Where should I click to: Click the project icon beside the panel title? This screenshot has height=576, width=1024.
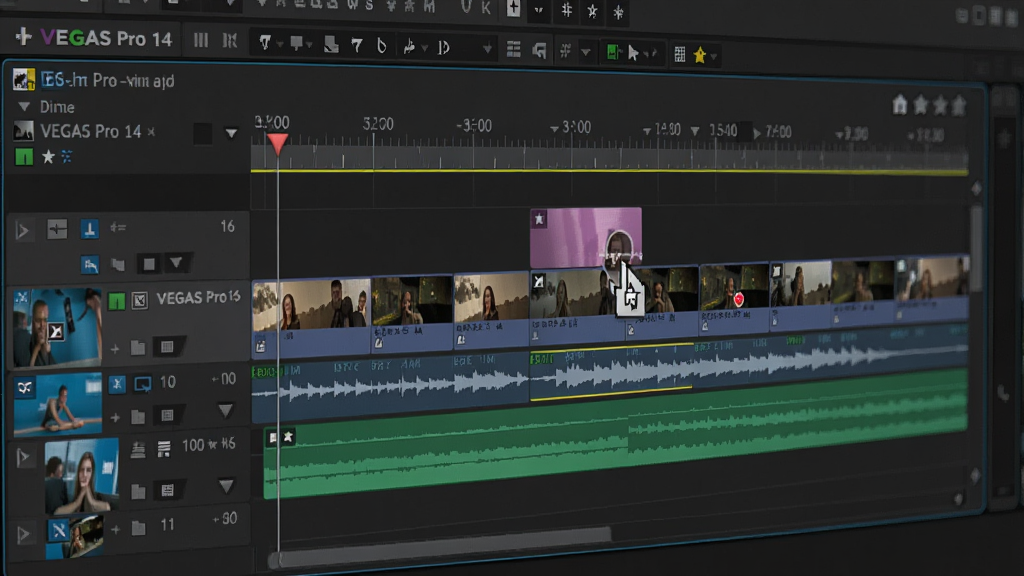(x=24, y=80)
